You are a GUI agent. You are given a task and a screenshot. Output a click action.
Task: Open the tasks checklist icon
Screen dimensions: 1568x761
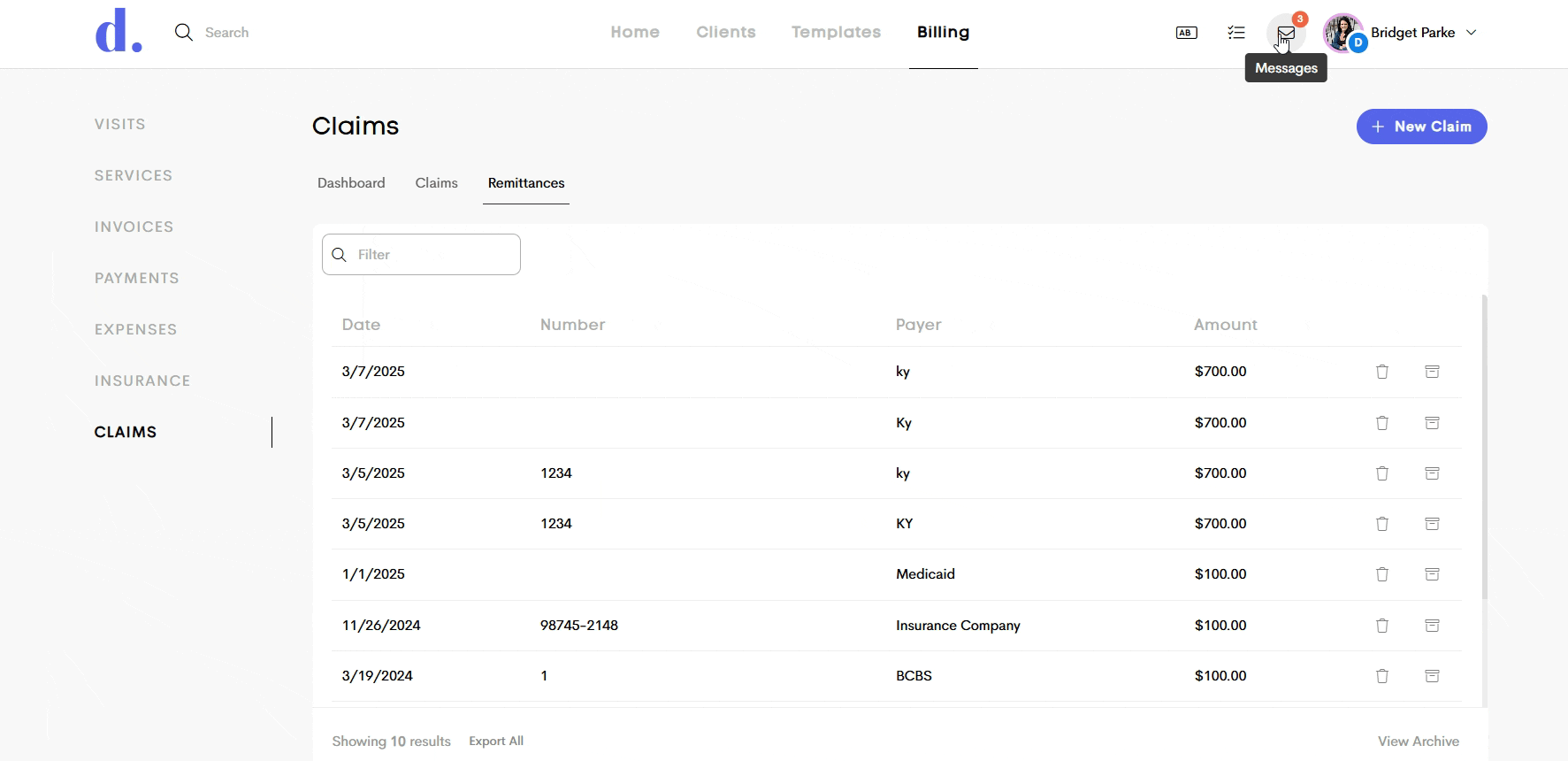pos(1236,33)
